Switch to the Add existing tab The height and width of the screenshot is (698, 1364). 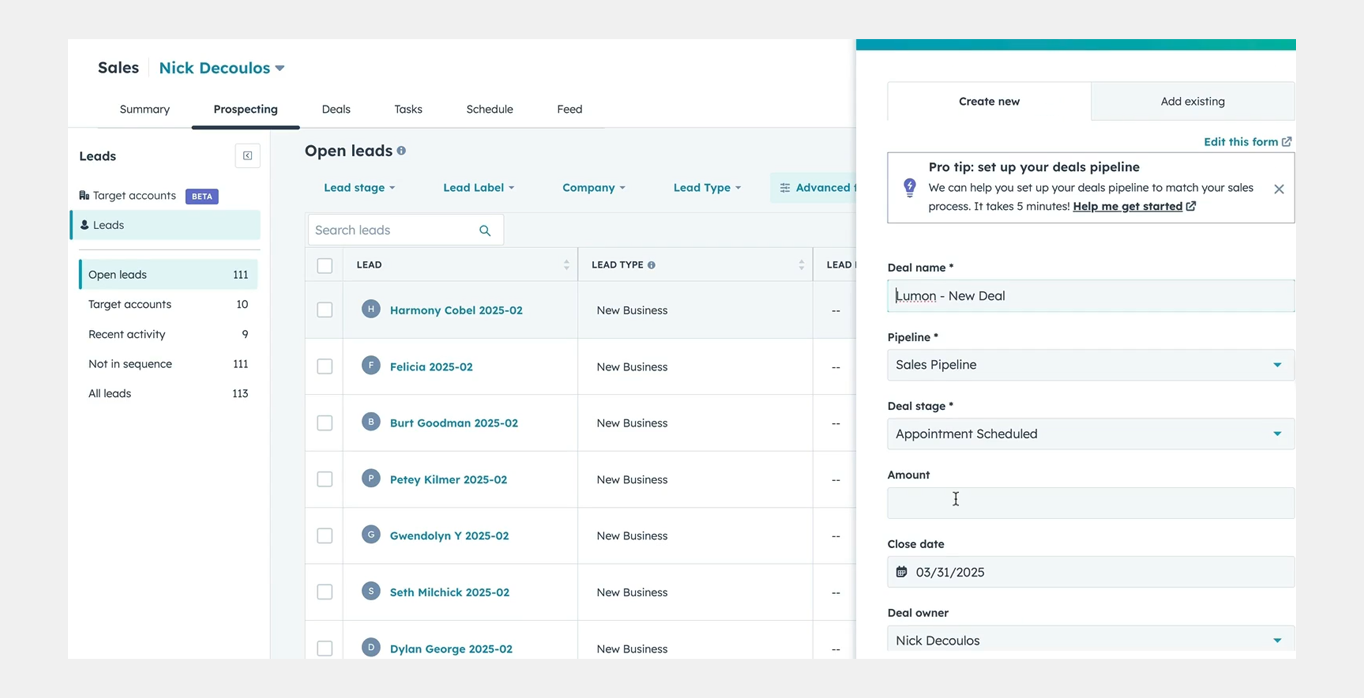pos(1192,101)
